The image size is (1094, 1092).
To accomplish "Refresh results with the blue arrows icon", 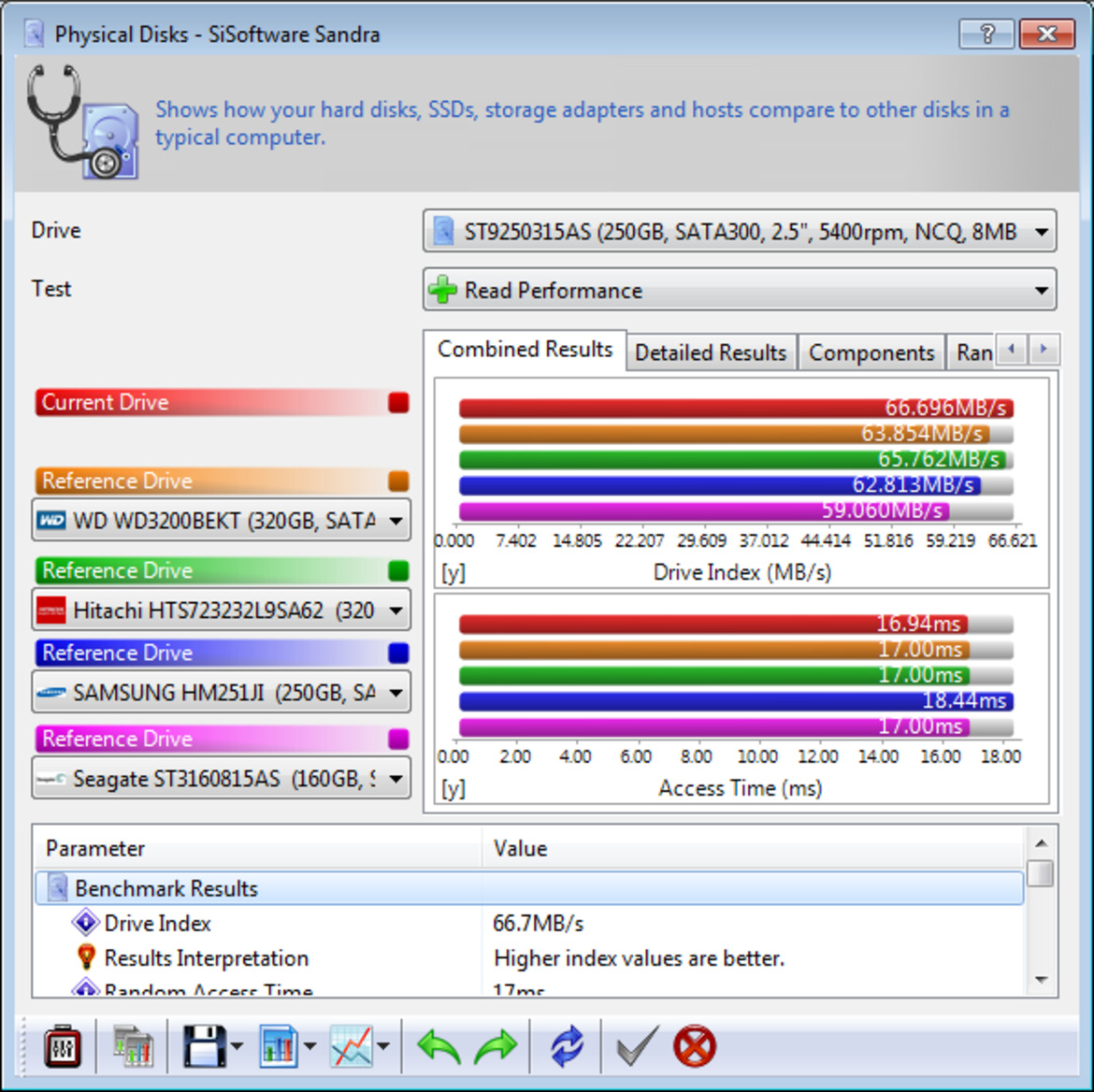I will 567,1046.
